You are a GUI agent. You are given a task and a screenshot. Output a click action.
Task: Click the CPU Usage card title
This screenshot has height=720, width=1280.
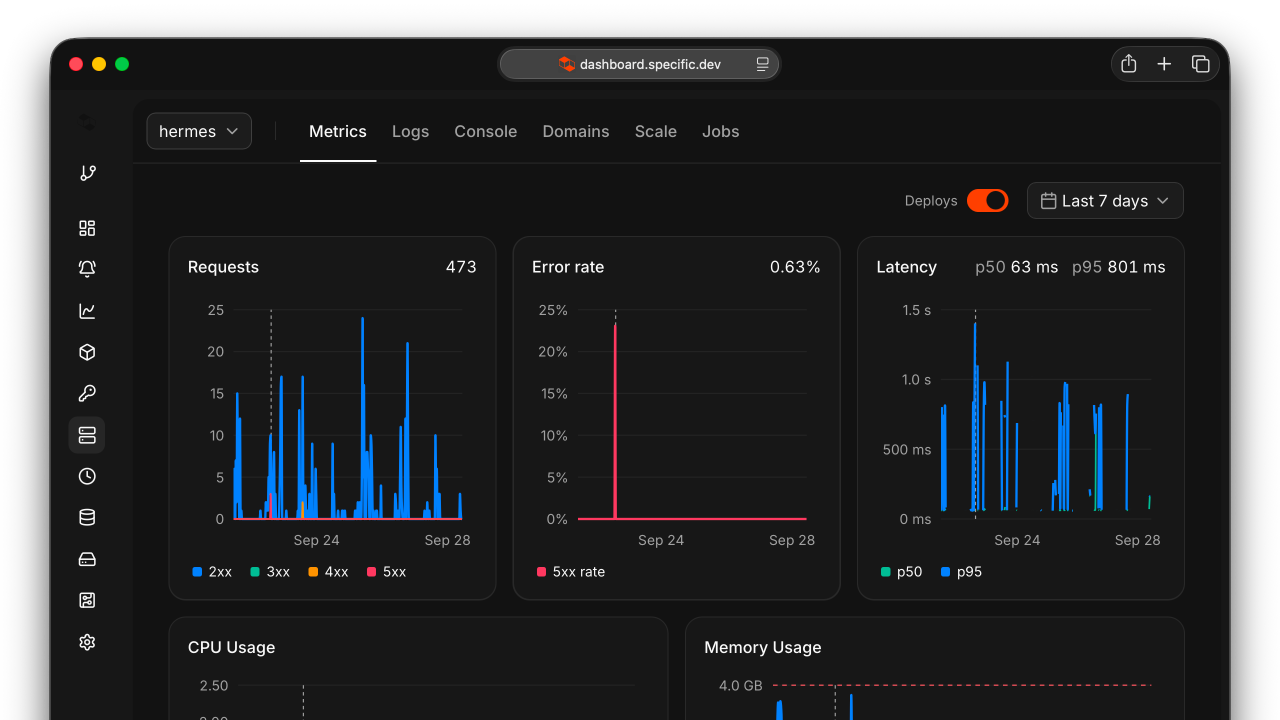231,647
